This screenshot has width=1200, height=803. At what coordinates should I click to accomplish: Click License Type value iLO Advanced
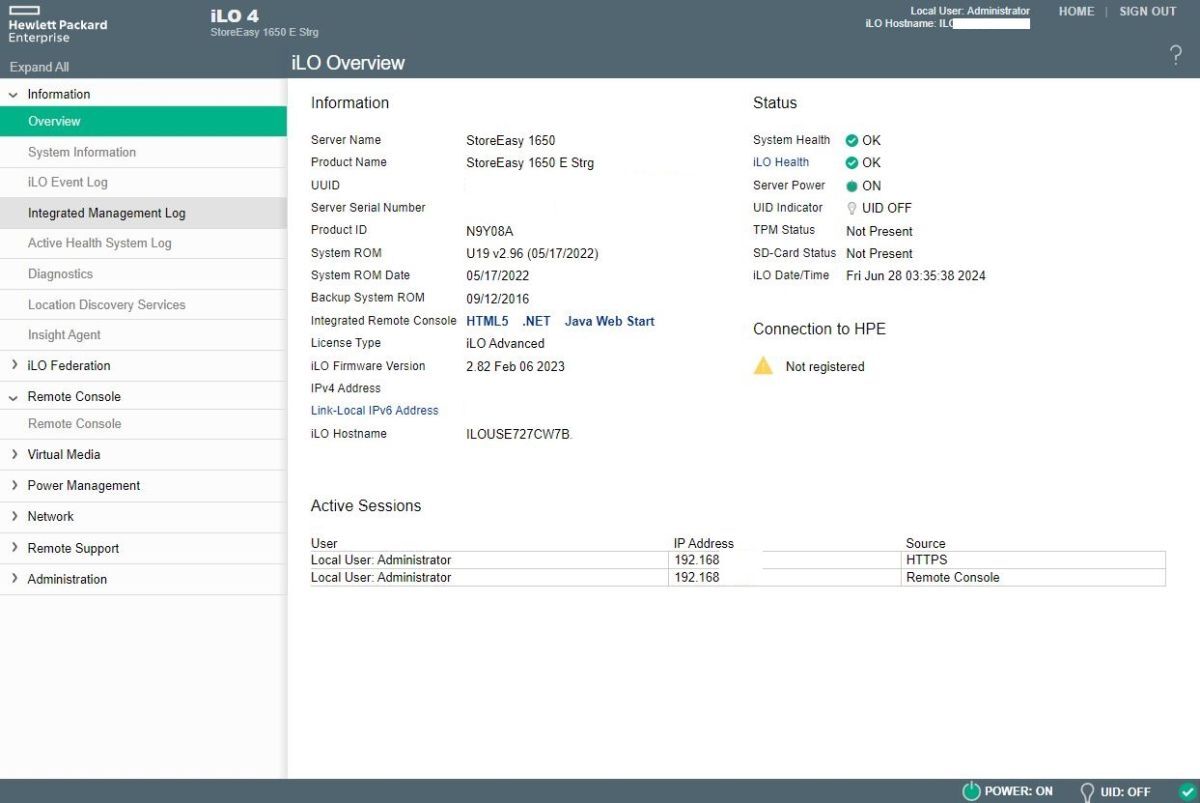pyautogui.click(x=505, y=343)
